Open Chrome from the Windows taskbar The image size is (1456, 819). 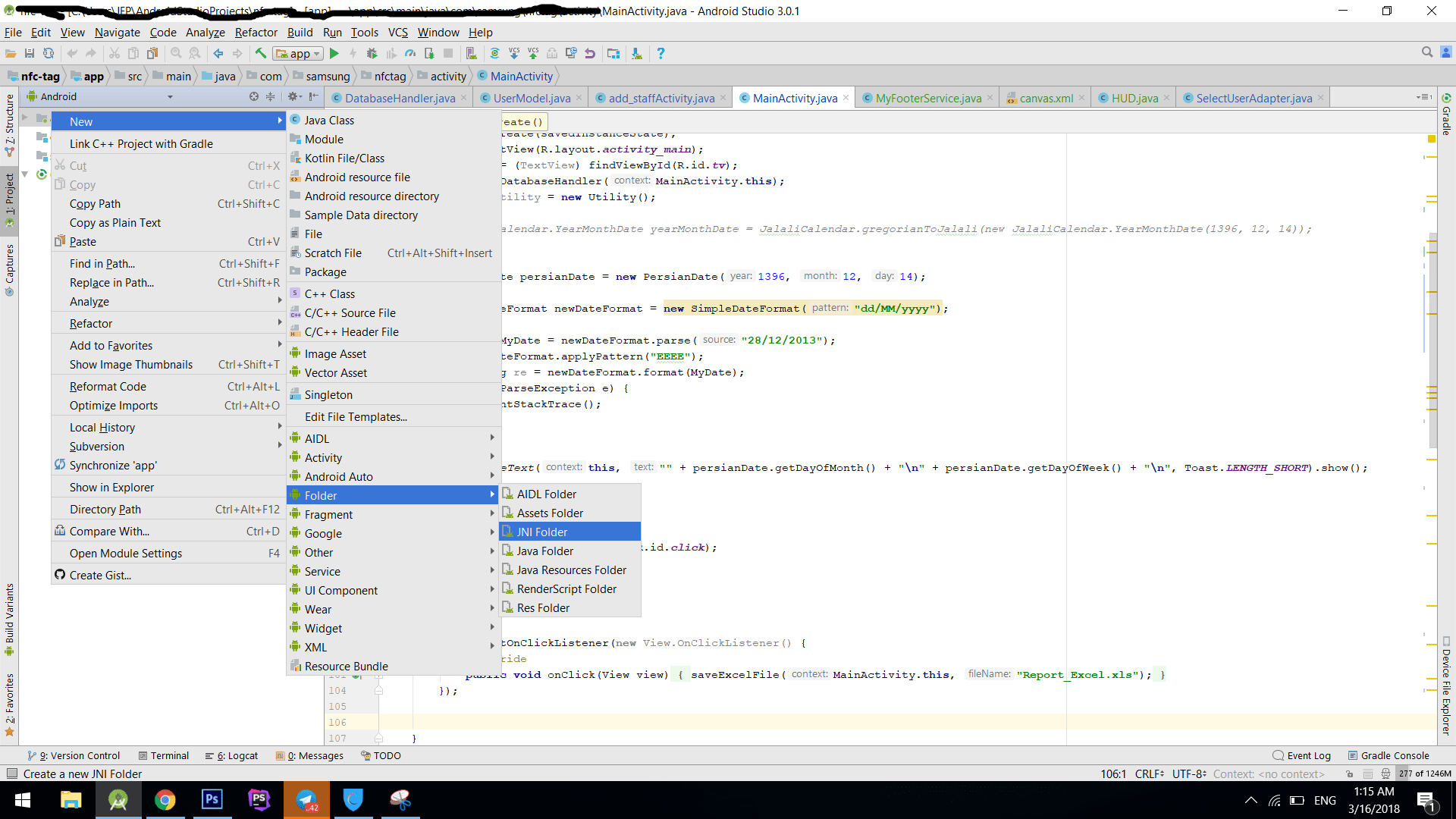(165, 800)
